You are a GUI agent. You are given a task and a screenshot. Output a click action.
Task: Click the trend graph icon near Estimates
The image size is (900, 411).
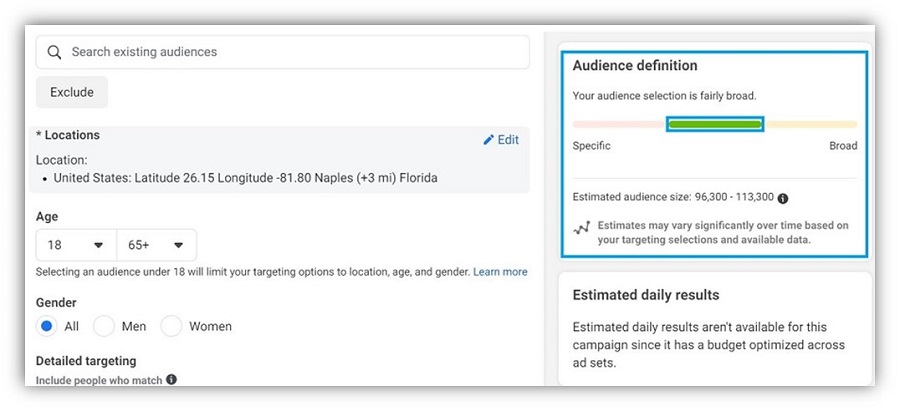pyautogui.click(x=581, y=228)
